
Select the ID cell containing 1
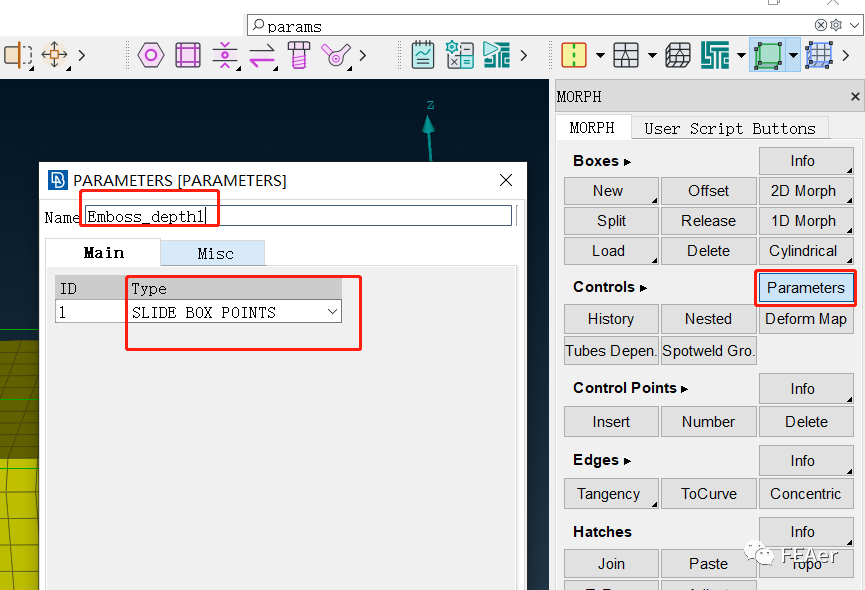tap(90, 312)
